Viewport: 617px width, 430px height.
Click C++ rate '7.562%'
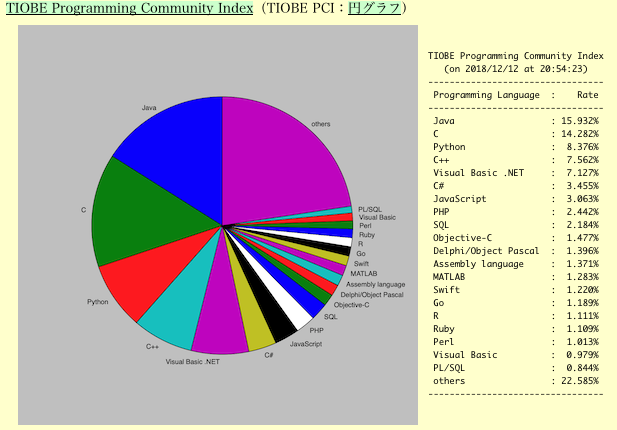pos(582,160)
